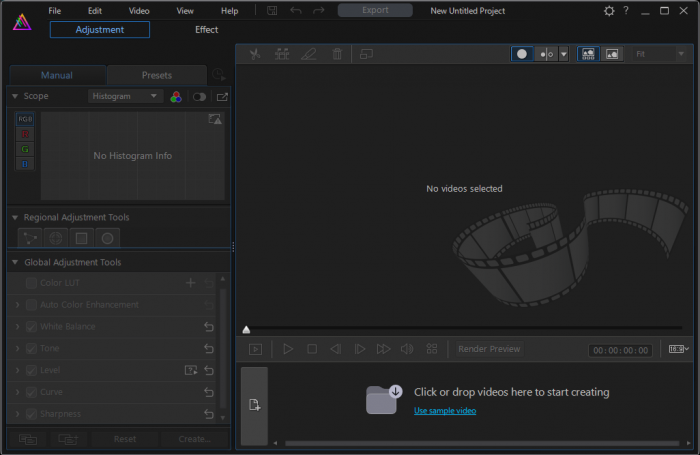
Task: Collapse the Regional Adjustment Tools section
Action: pos(15,217)
